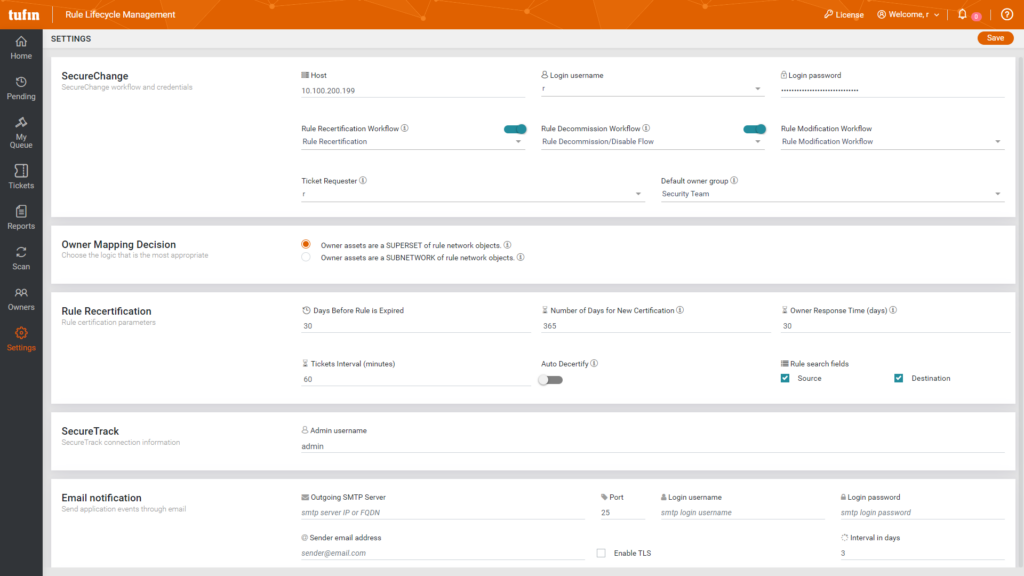The image size is (1024, 576).
Task: Disable the Rule Recertification Workflow toggle
Action: pyautogui.click(x=515, y=129)
